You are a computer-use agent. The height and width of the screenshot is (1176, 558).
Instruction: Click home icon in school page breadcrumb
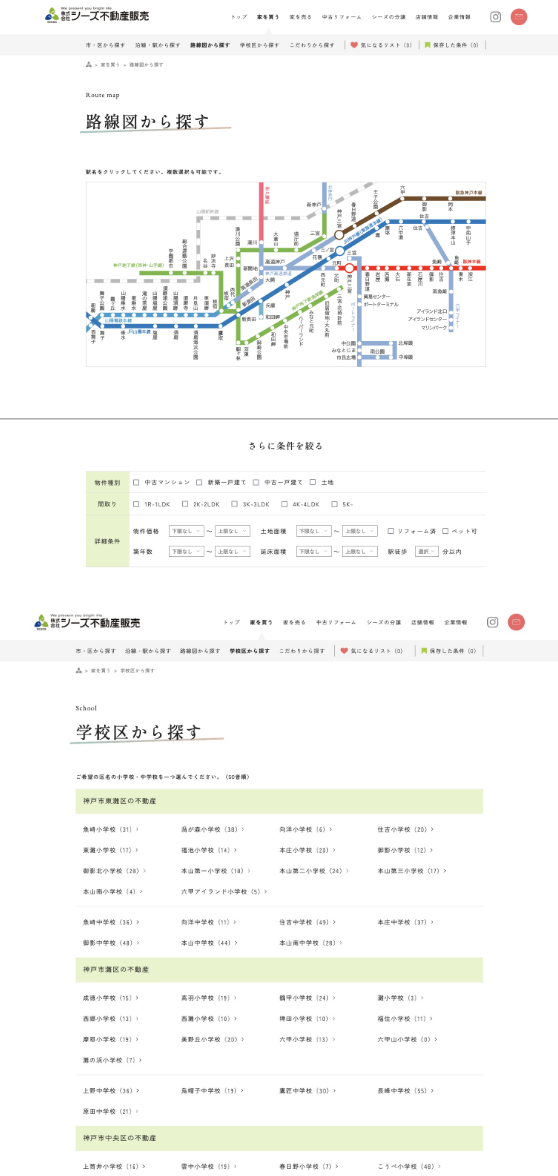click(79, 670)
